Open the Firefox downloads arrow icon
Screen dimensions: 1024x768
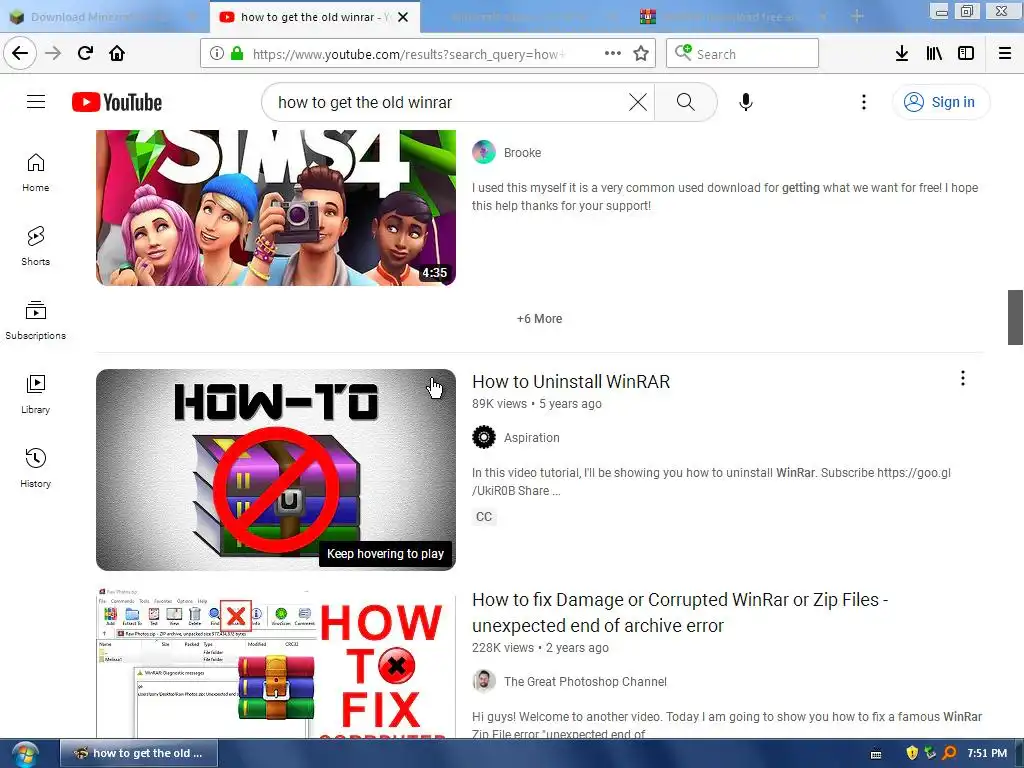pos(902,54)
